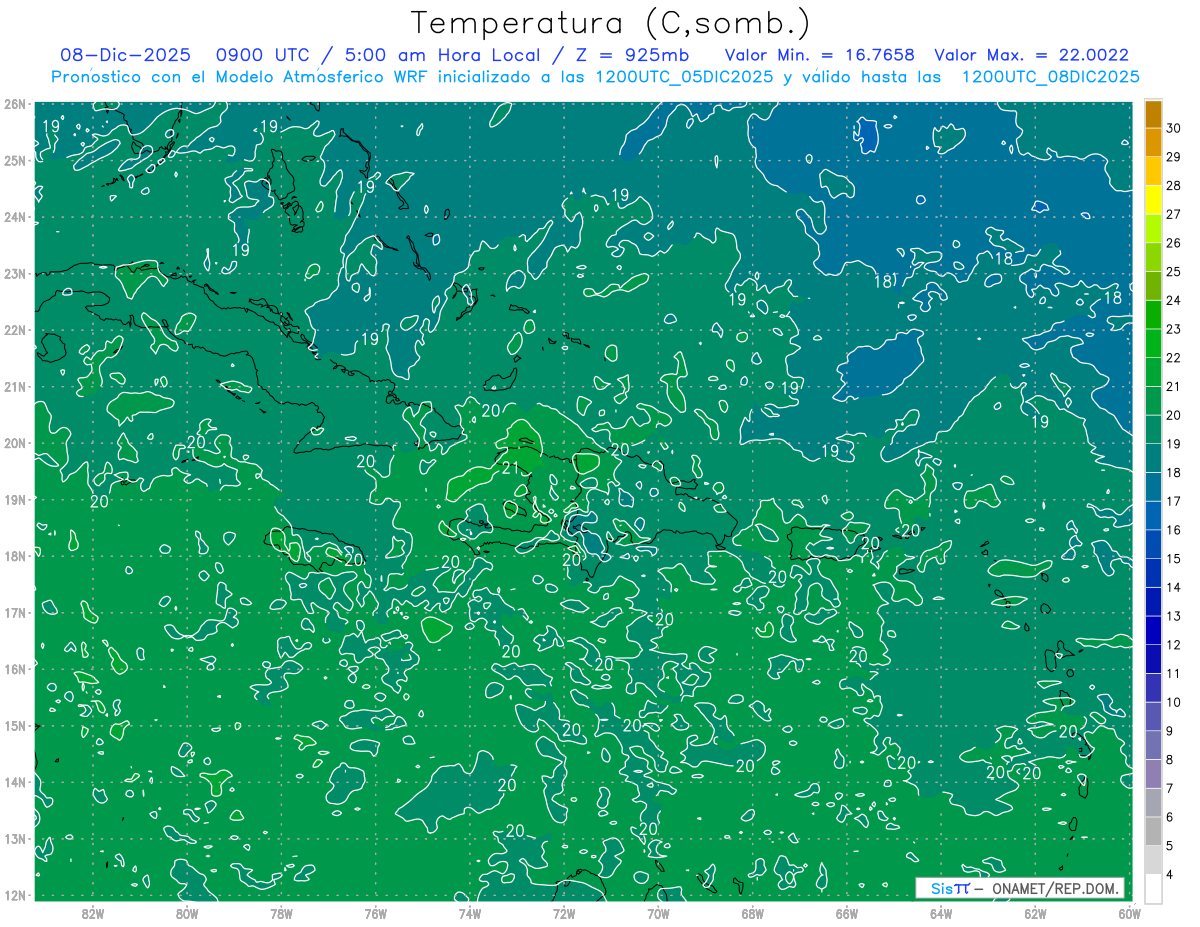Click the '66W' longitude axis label

(846, 913)
